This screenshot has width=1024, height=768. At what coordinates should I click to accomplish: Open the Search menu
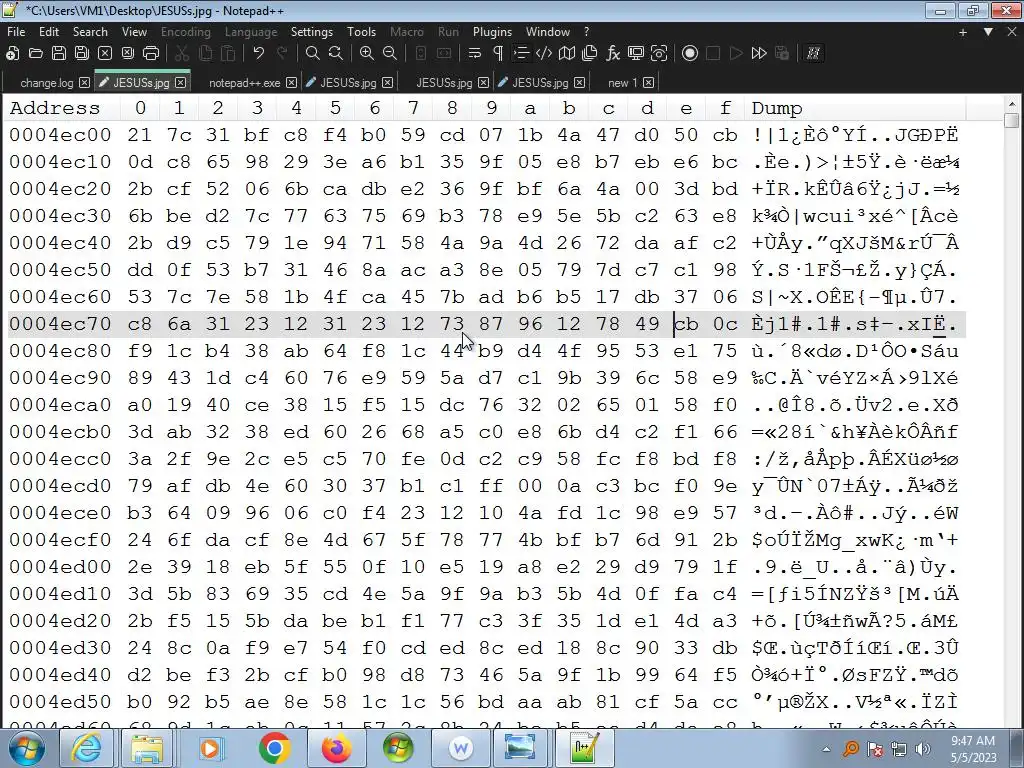coord(90,31)
